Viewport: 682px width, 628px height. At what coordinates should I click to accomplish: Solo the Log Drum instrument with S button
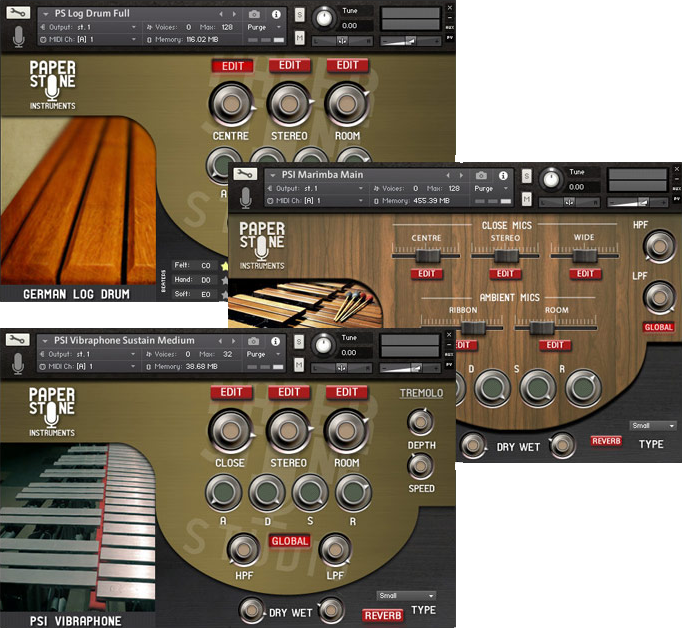(300, 15)
